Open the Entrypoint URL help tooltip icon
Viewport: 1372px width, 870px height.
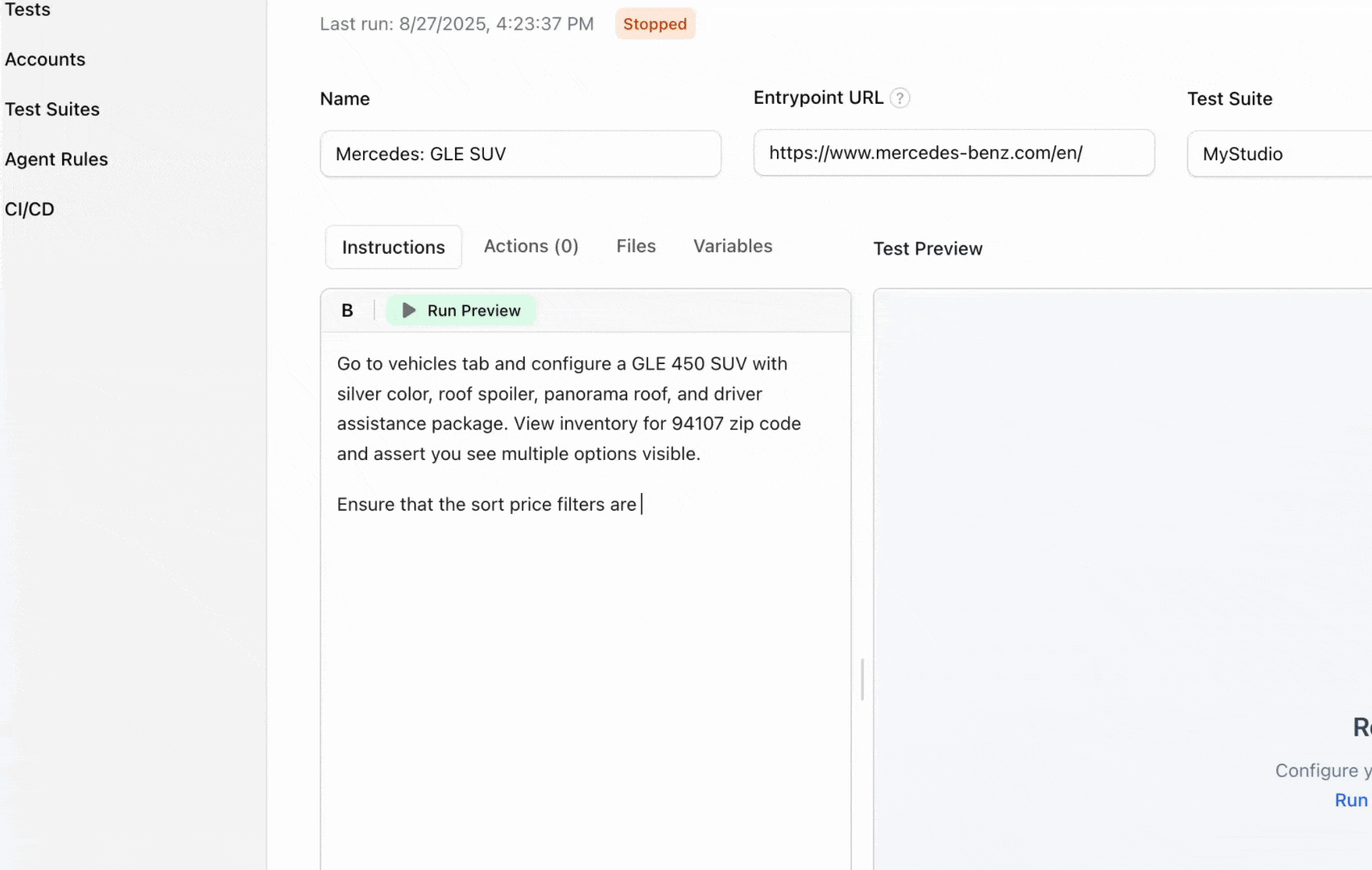(899, 98)
